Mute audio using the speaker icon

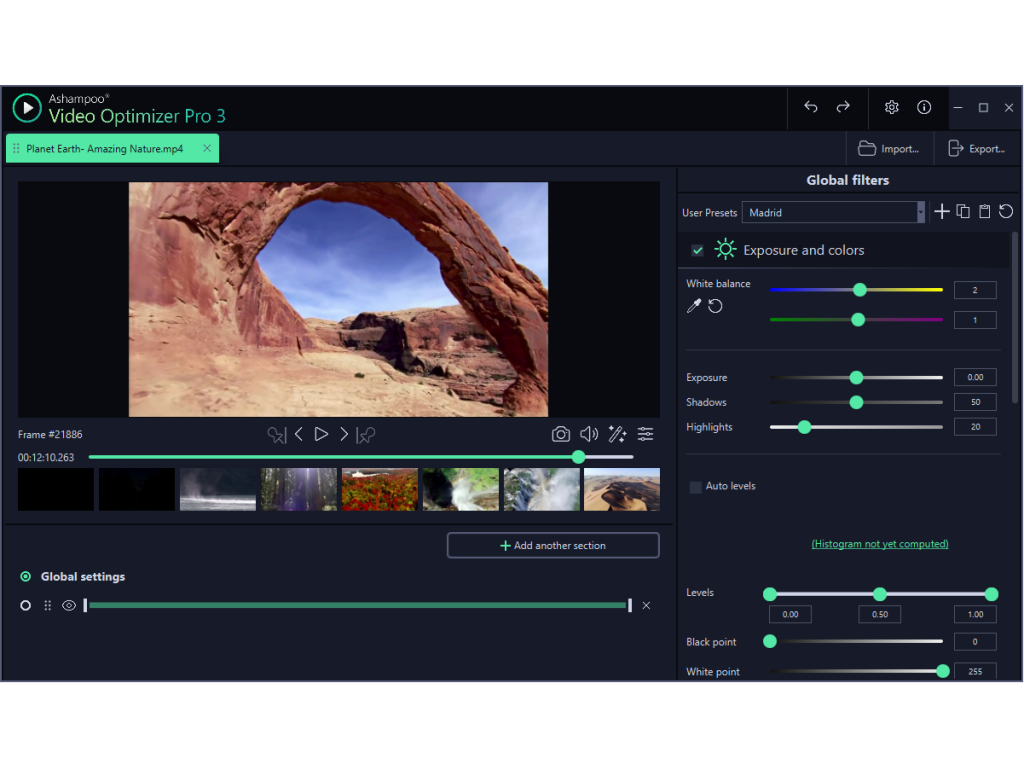click(x=589, y=434)
